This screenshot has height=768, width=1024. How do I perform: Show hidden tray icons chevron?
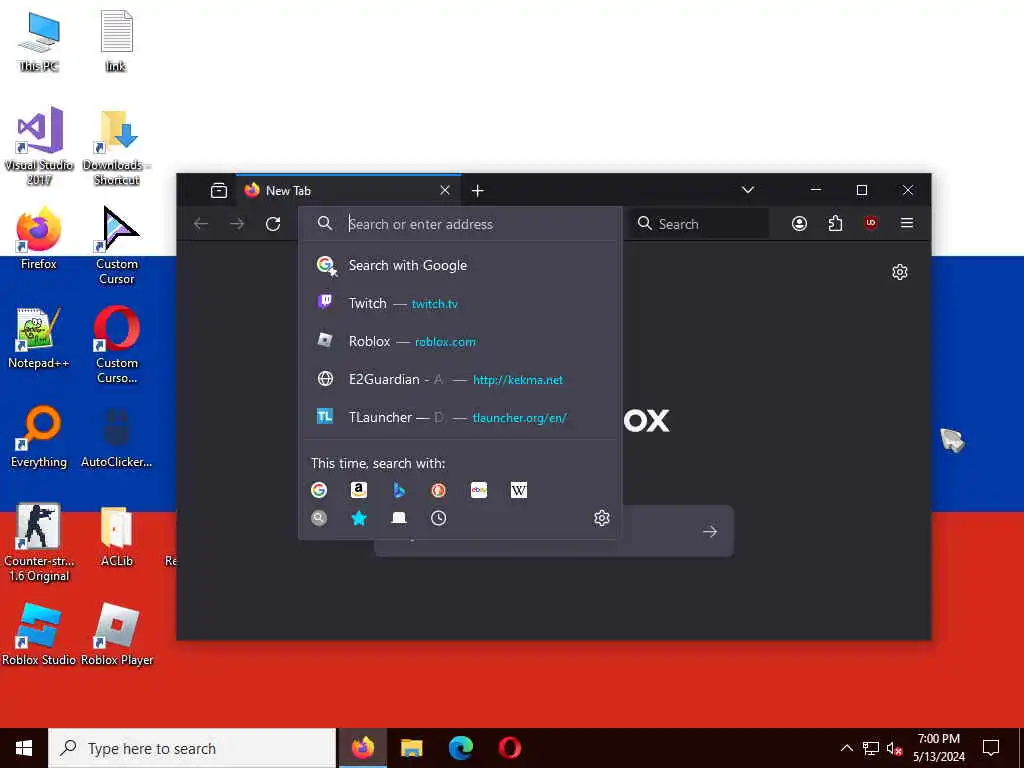point(846,748)
